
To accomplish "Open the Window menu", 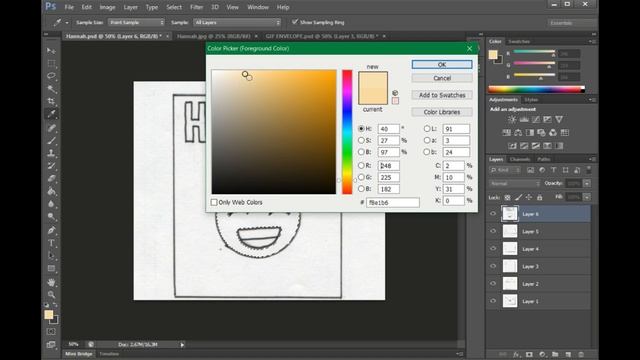I will tap(258, 7).
